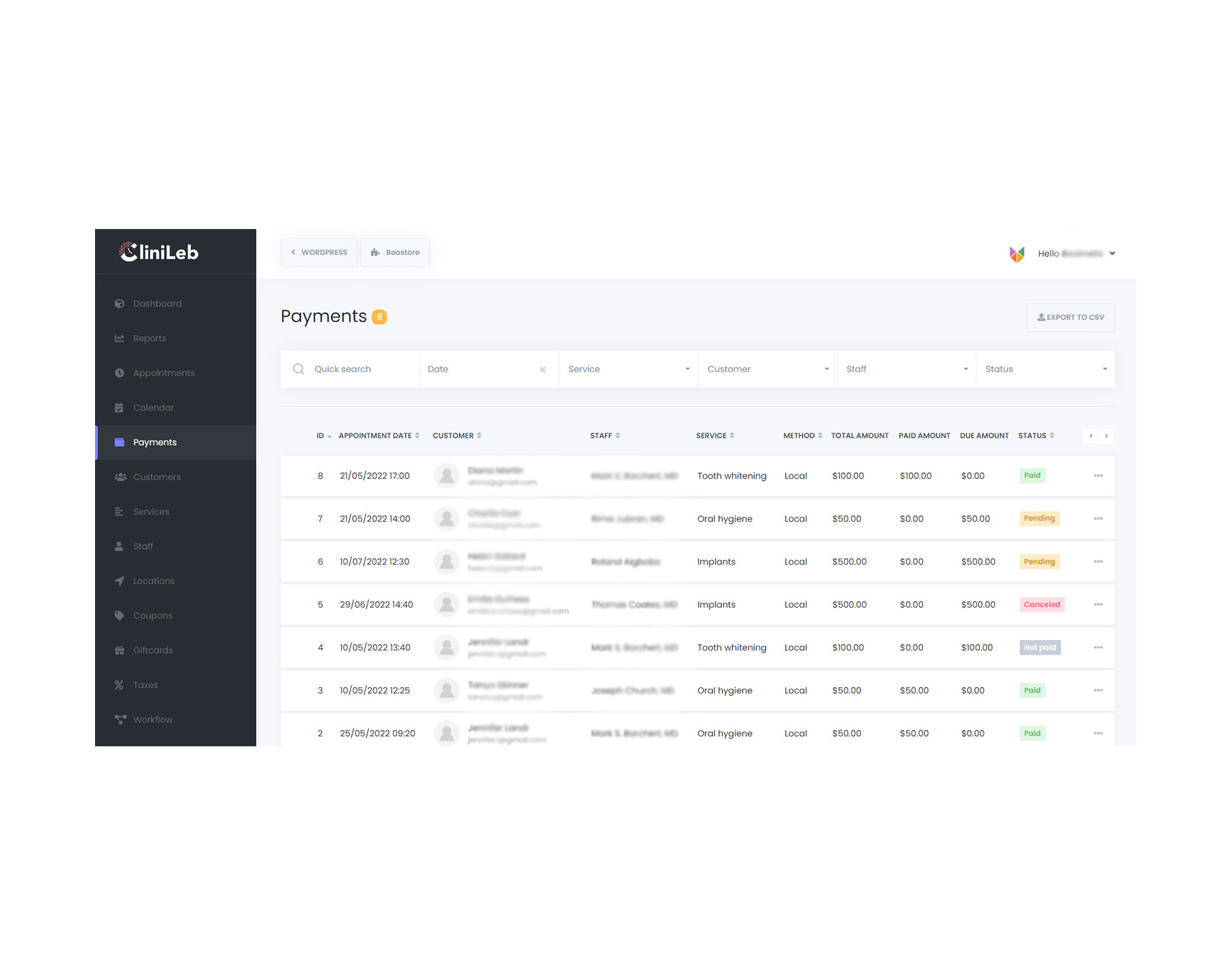1232x976 pixels.
Task: Click the Dashboard cube icon in sidebar
Action: pos(119,304)
